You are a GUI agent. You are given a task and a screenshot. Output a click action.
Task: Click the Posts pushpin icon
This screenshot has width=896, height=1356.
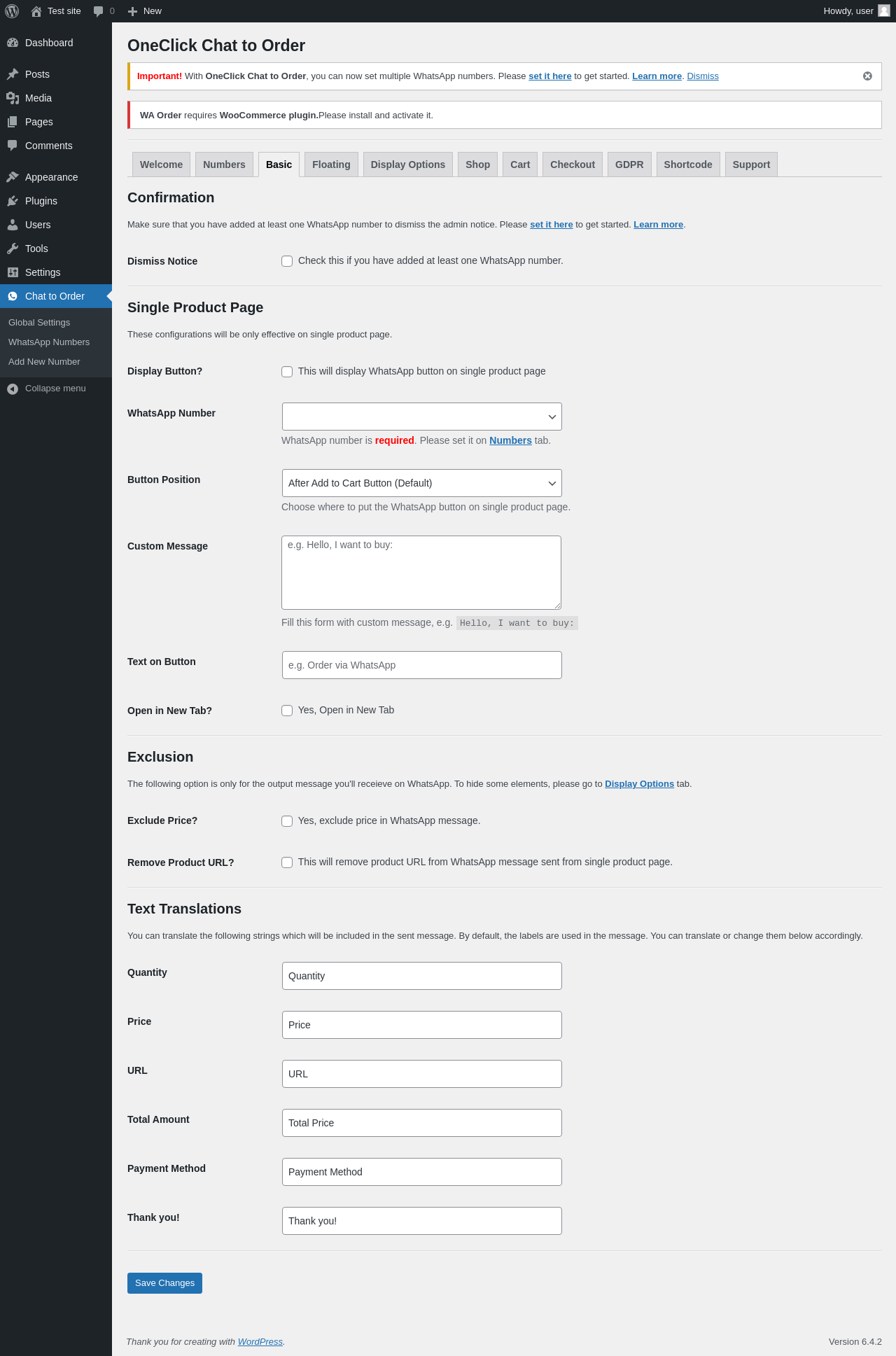click(x=13, y=74)
